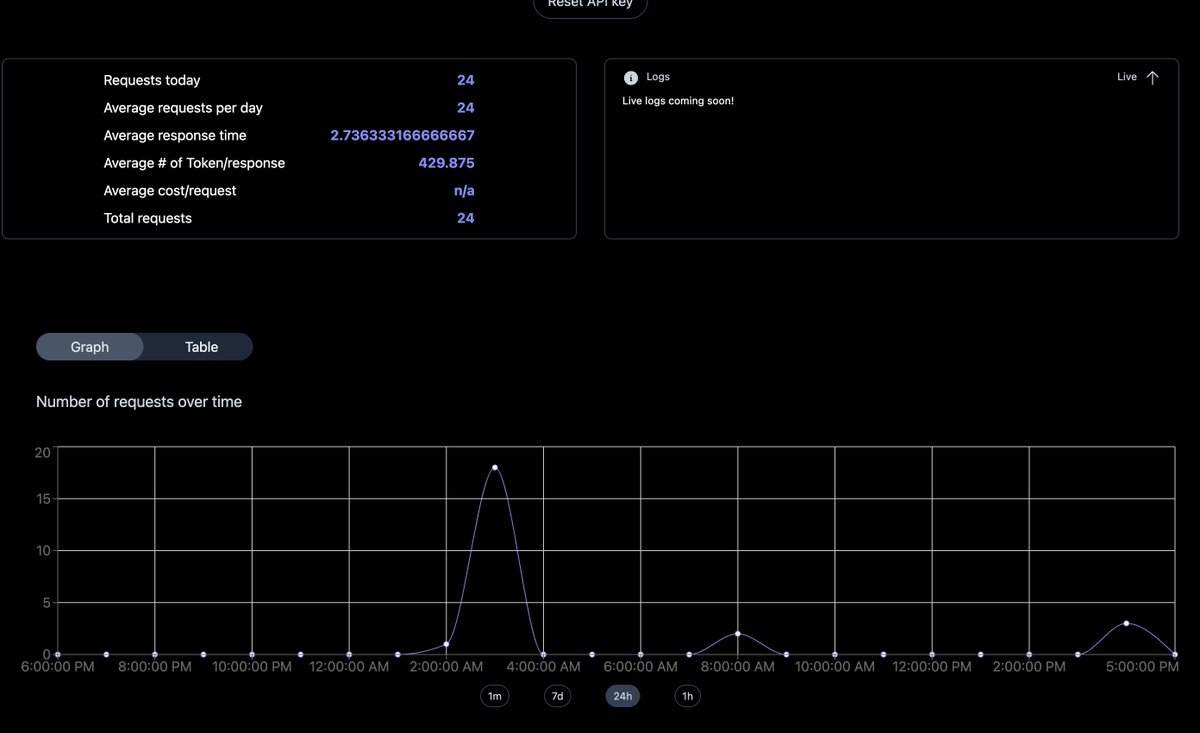
Task: Click the 2.736333166666667 response time value
Action: [x=403, y=135]
